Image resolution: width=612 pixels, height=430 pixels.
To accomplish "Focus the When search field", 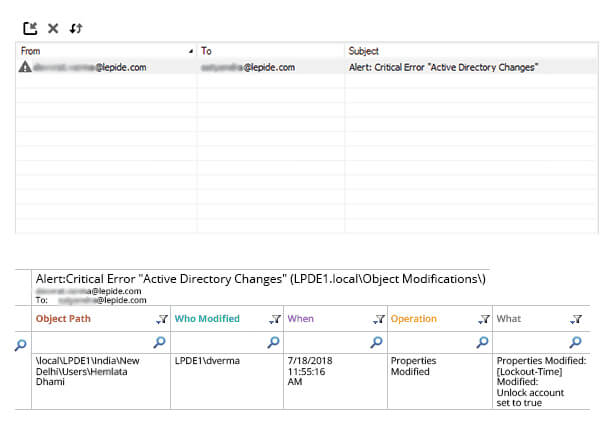I will point(335,343).
